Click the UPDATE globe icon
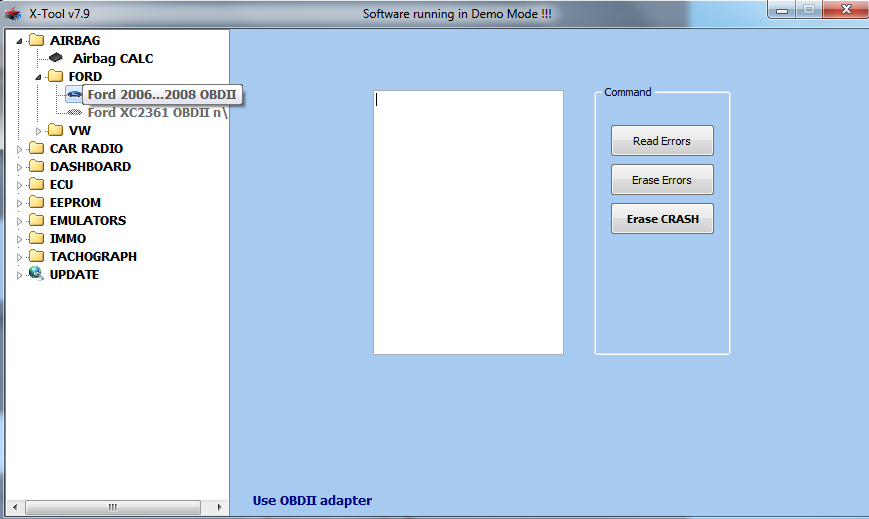The height and width of the screenshot is (519, 869). coord(36,274)
